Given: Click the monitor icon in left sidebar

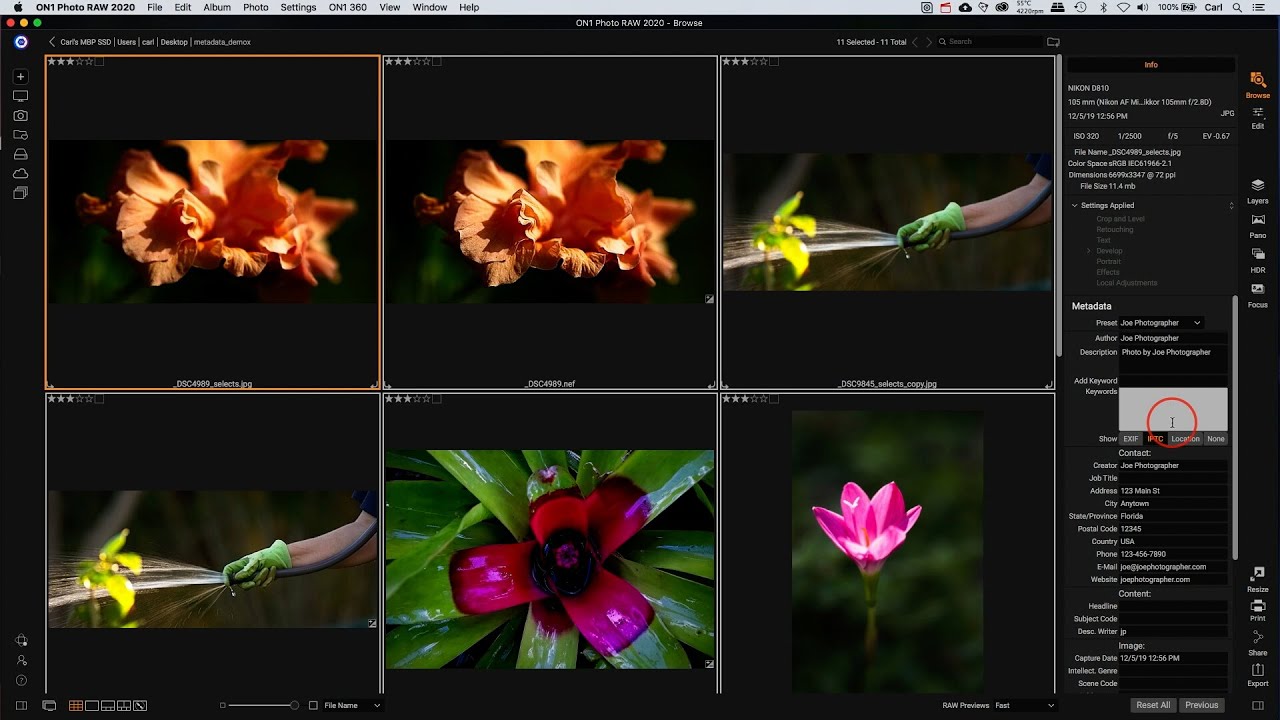Looking at the screenshot, I should coord(20,96).
